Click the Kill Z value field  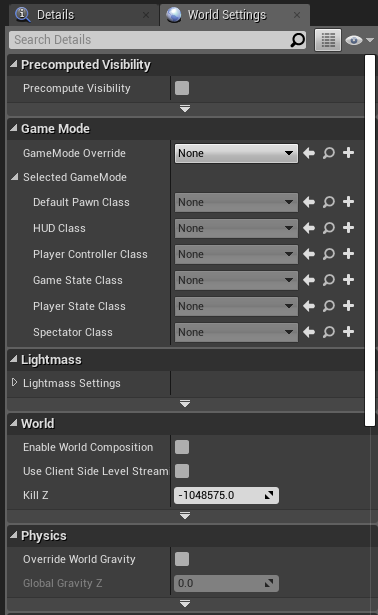(x=226, y=495)
